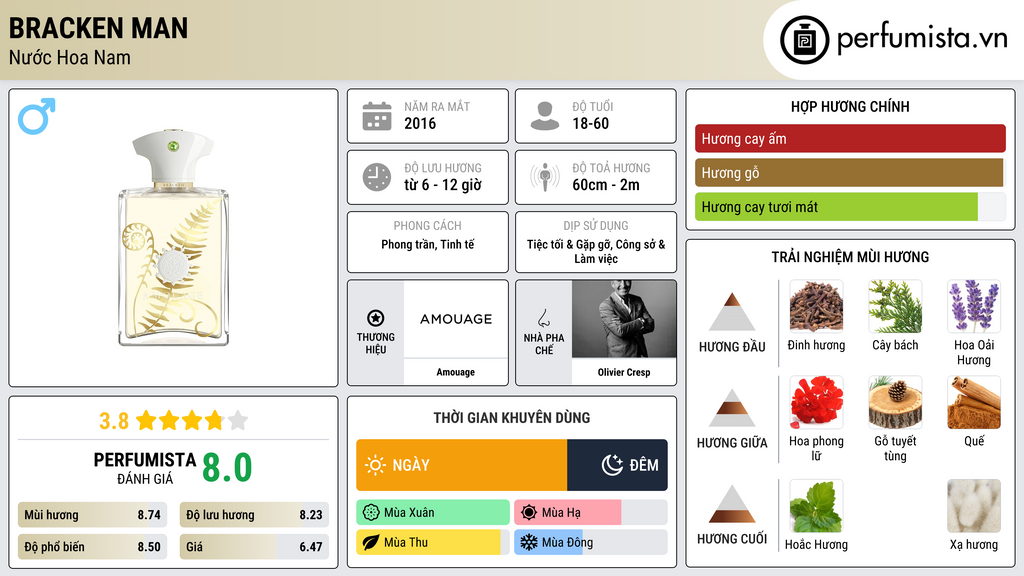Click the 2016 release year value
Screen dimensions: 1024x576
pyautogui.click(x=420, y=123)
